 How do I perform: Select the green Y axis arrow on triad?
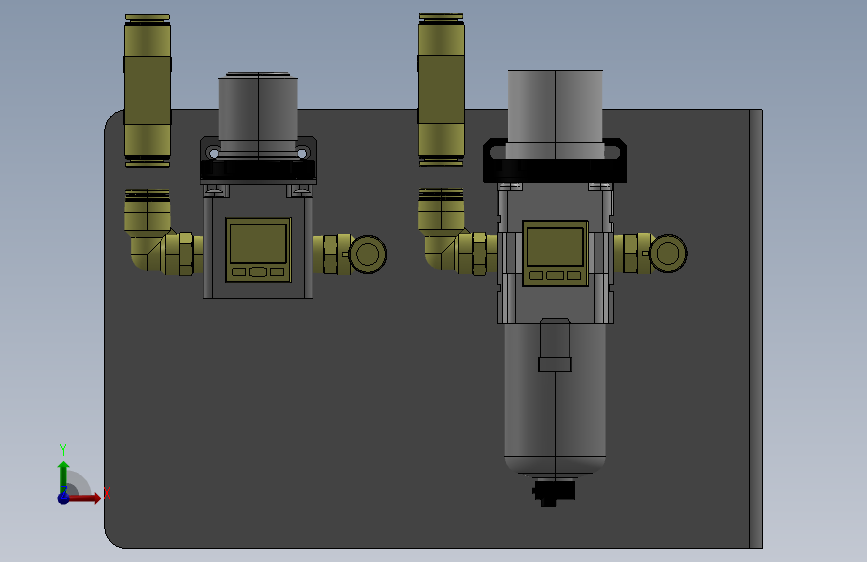[64, 477]
